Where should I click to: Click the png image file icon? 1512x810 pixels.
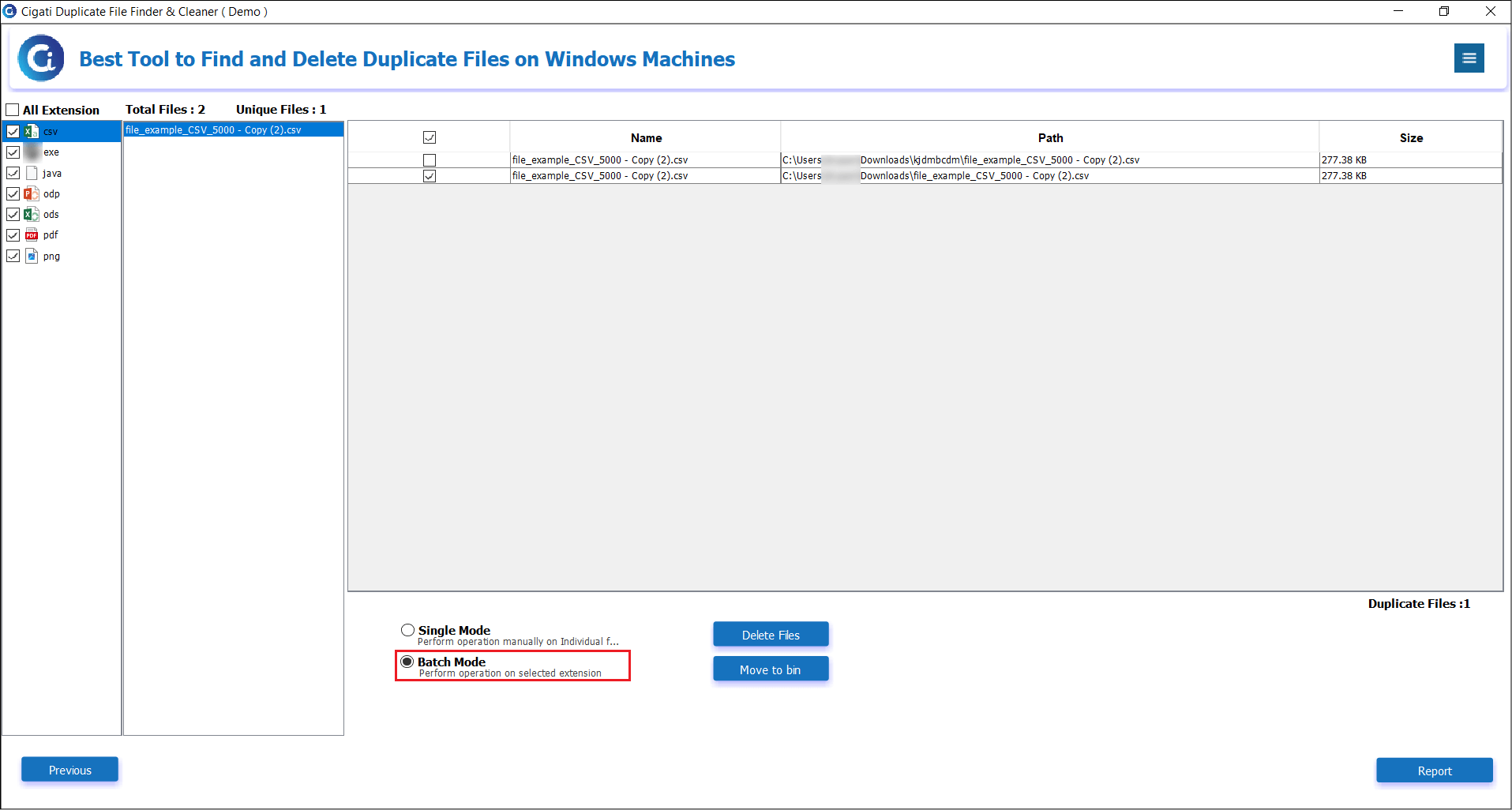32,256
